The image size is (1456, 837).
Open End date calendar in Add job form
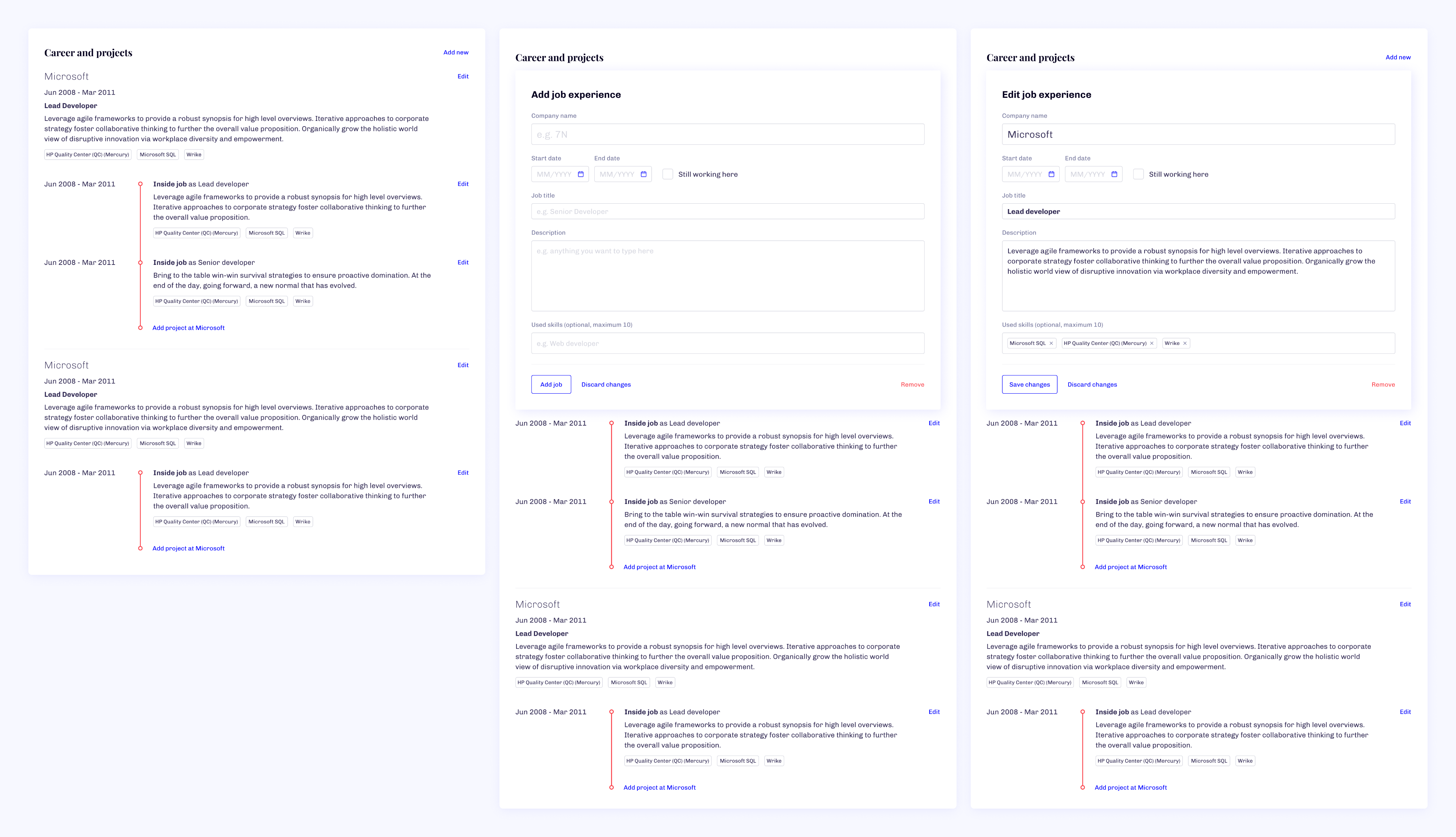coord(643,174)
